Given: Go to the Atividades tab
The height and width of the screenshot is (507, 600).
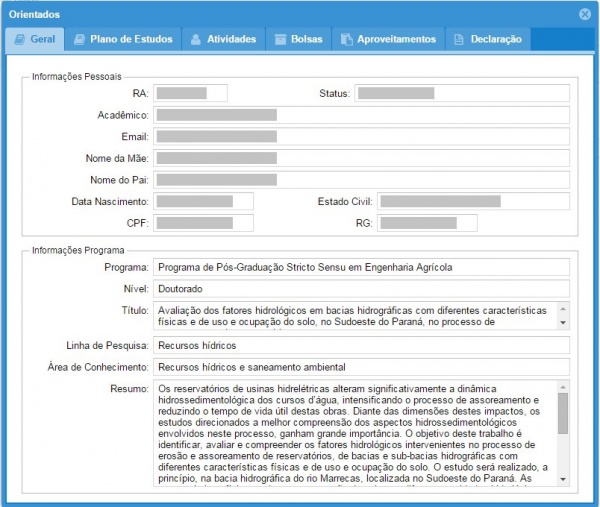Looking at the screenshot, I should (x=222, y=39).
